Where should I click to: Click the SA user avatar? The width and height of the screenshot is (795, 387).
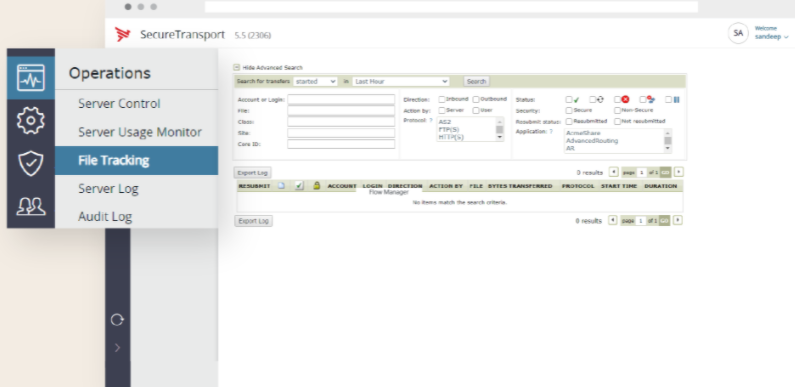point(738,33)
